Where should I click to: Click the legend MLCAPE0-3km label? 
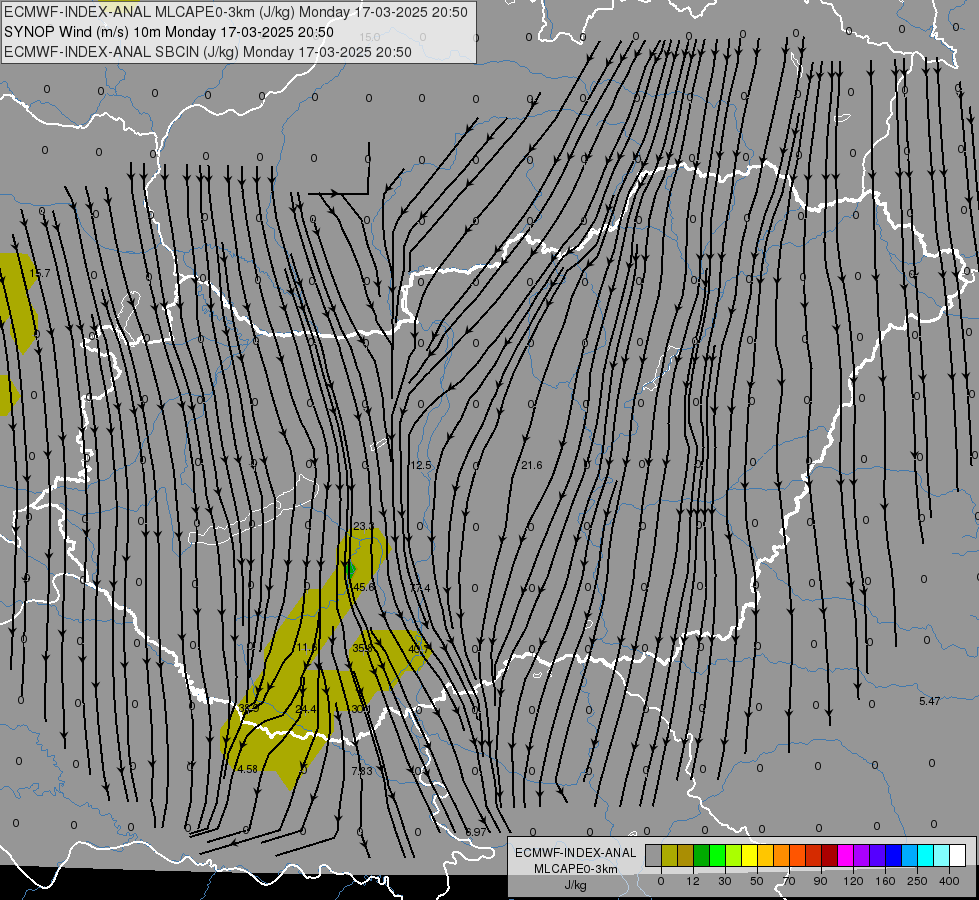tap(576, 869)
